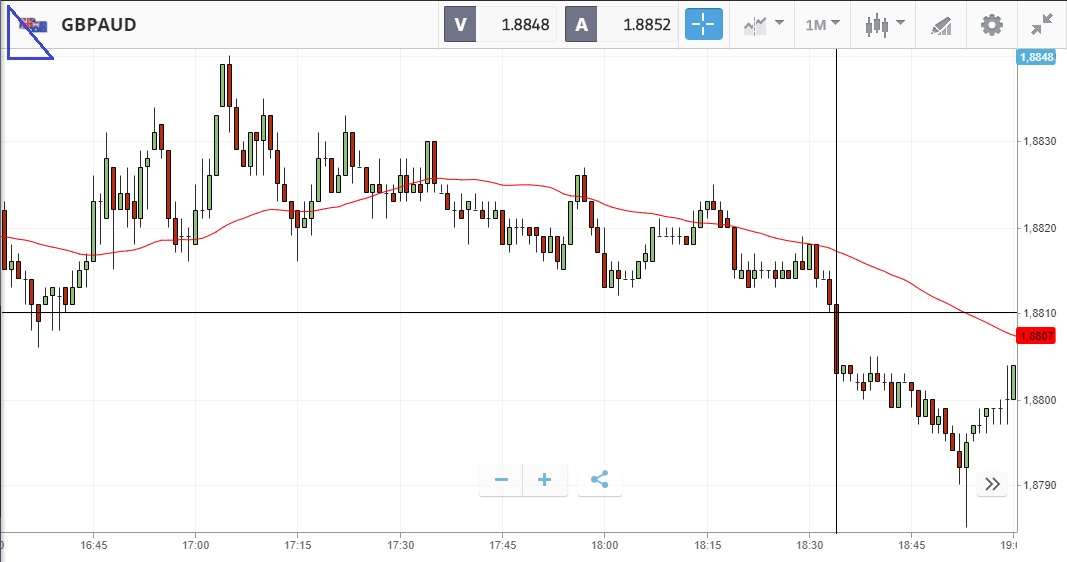Jump to latest candles double-arrow button
The height and width of the screenshot is (562, 1067).
point(992,484)
